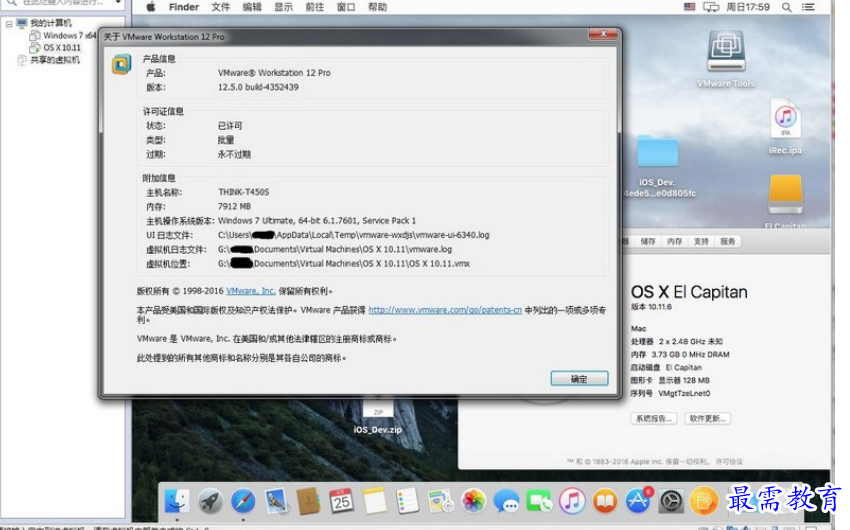Viewport: 850px width, 530px height.
Task: Close the About VMware Workstation dialog
Action: click(x=603, y=34)
